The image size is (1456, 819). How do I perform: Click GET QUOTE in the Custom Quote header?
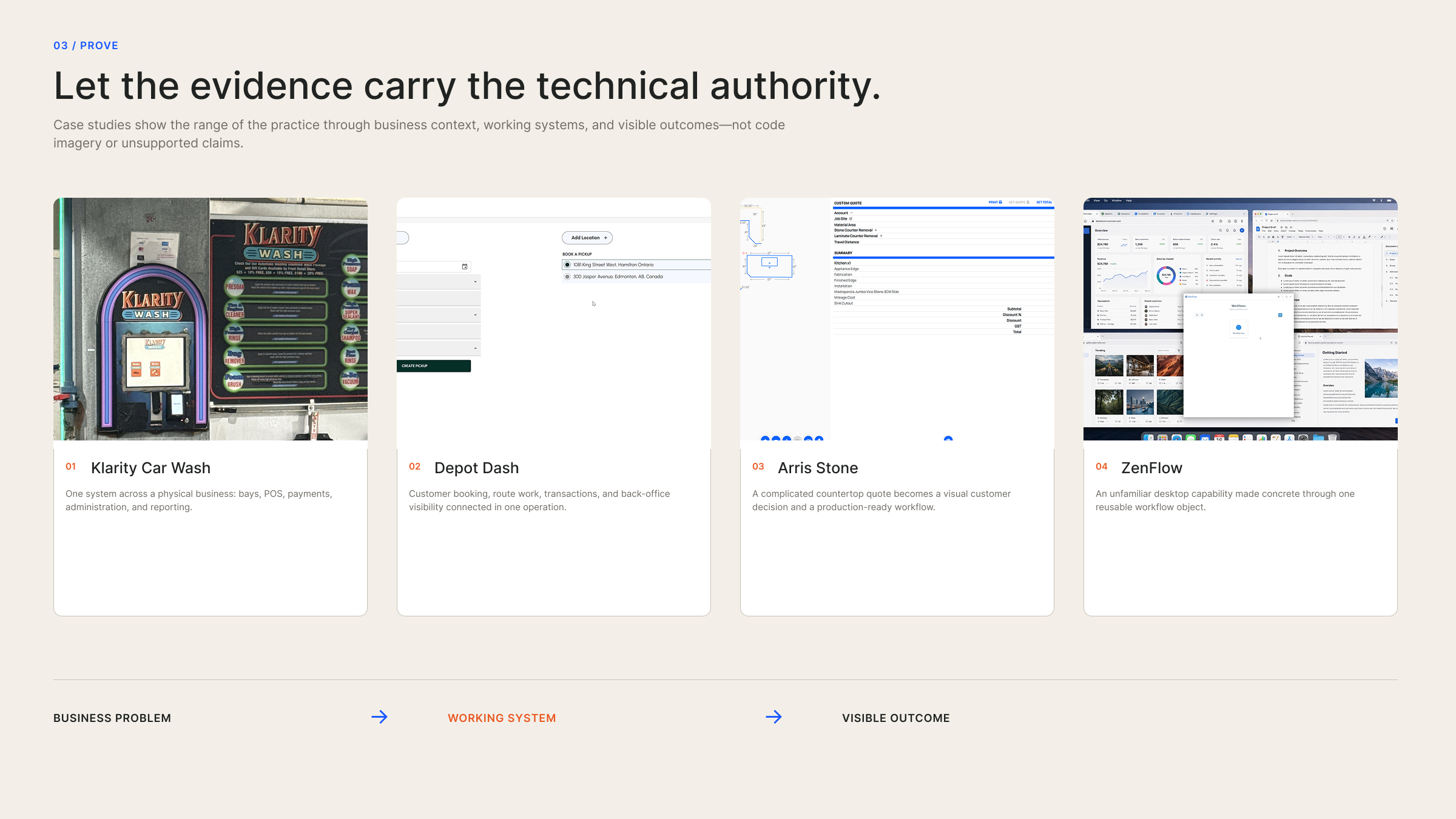pos(1019,202)
